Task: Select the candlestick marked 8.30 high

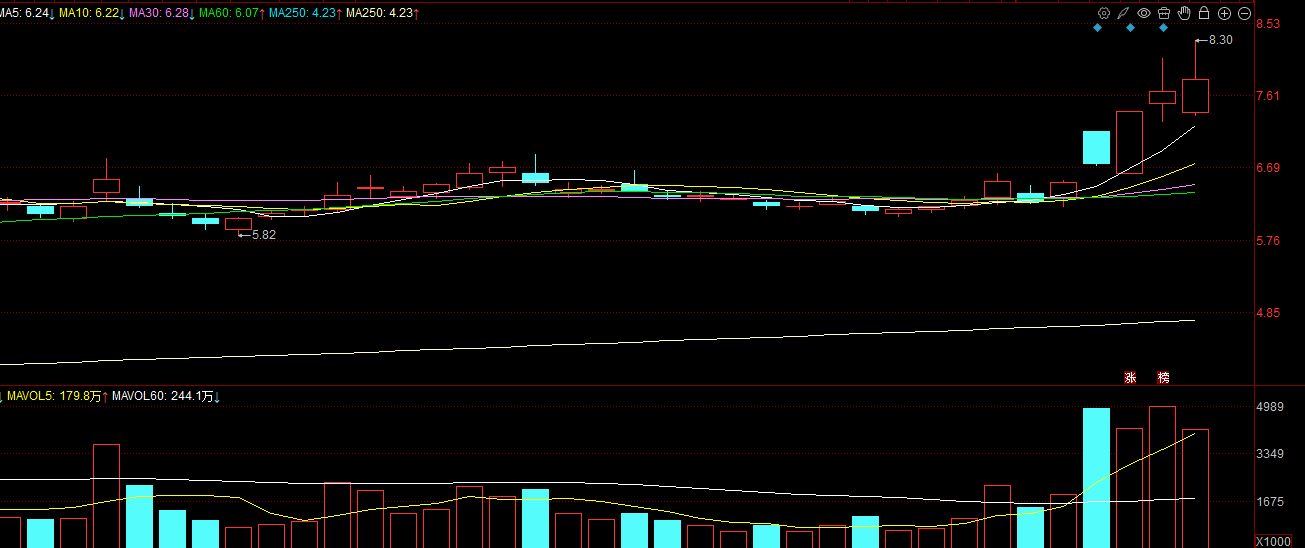Action: coord(1195,96)
